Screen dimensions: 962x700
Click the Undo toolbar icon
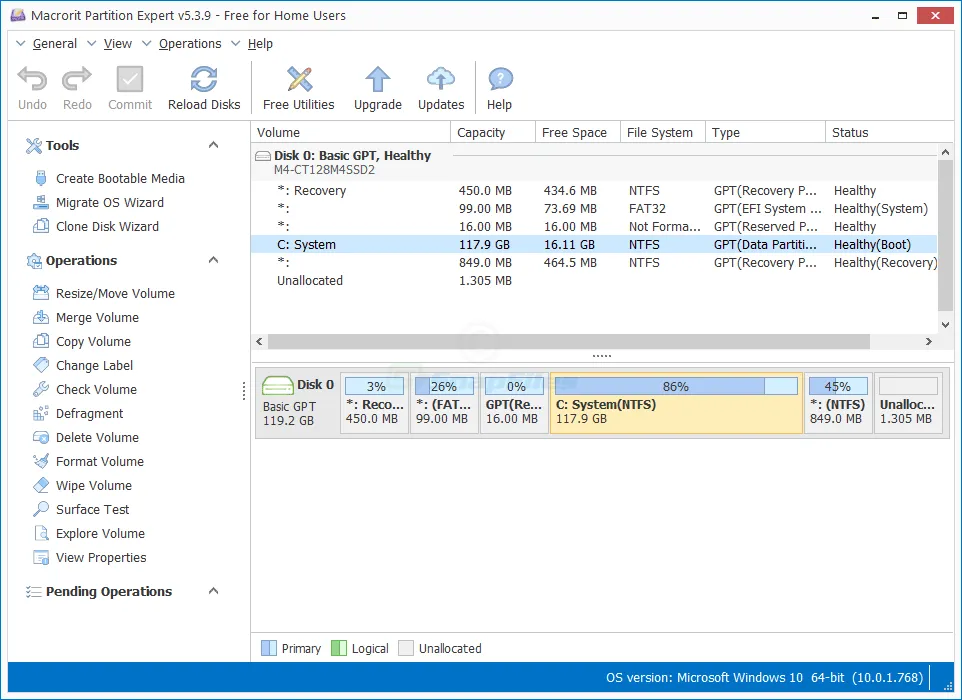[x=32, y=79]
